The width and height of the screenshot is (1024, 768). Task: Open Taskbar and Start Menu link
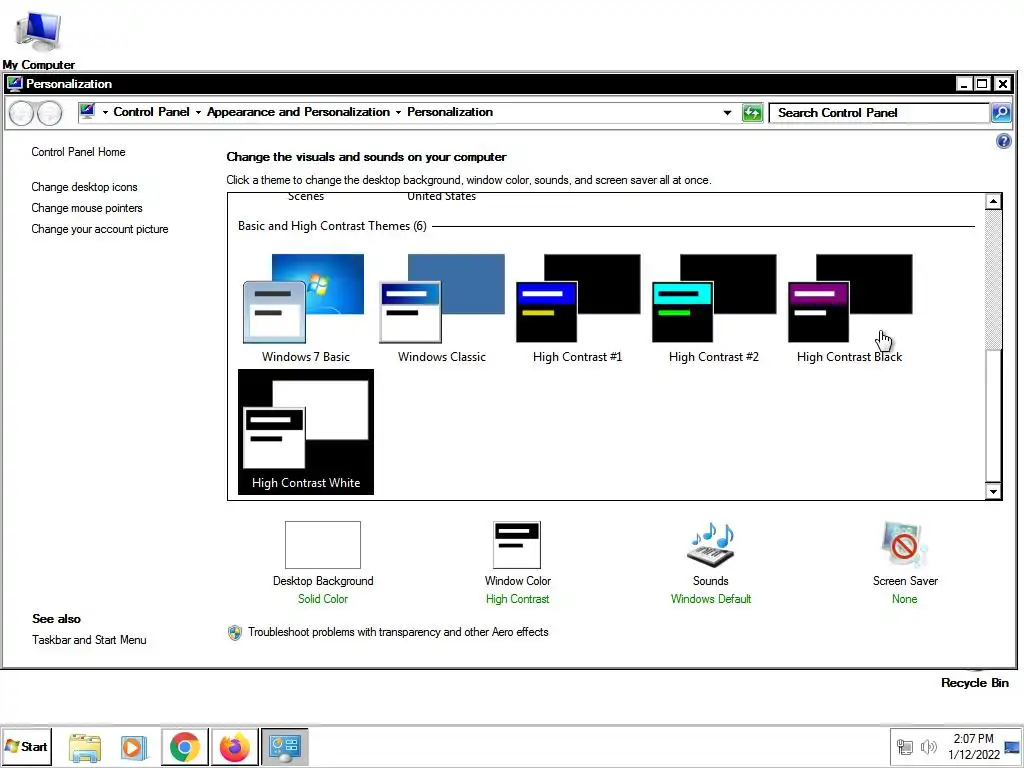point(89,640)
